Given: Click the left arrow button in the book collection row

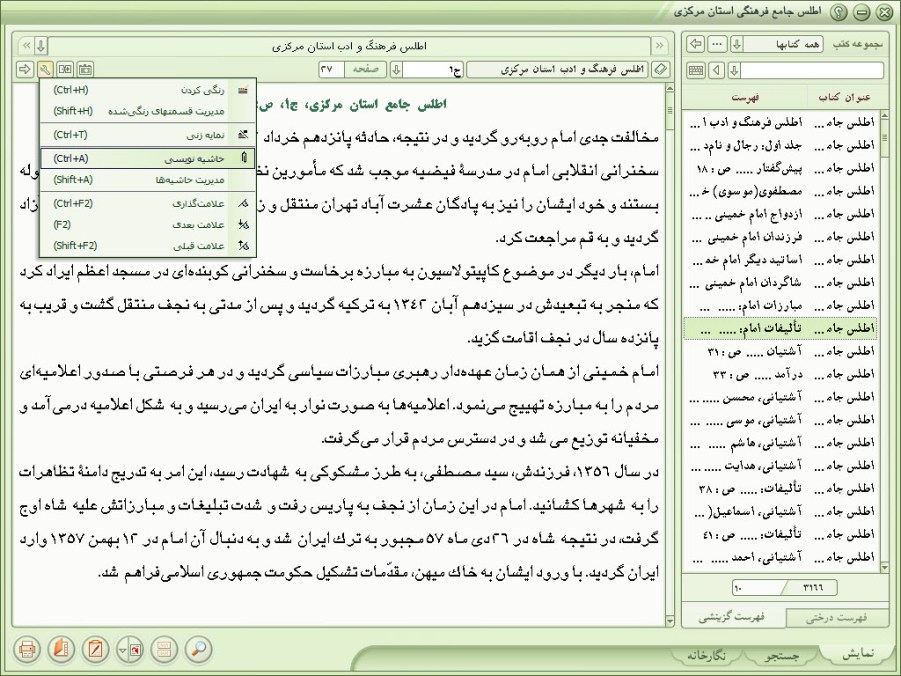Looking at the screenshot, I should (x=696, y=44).
